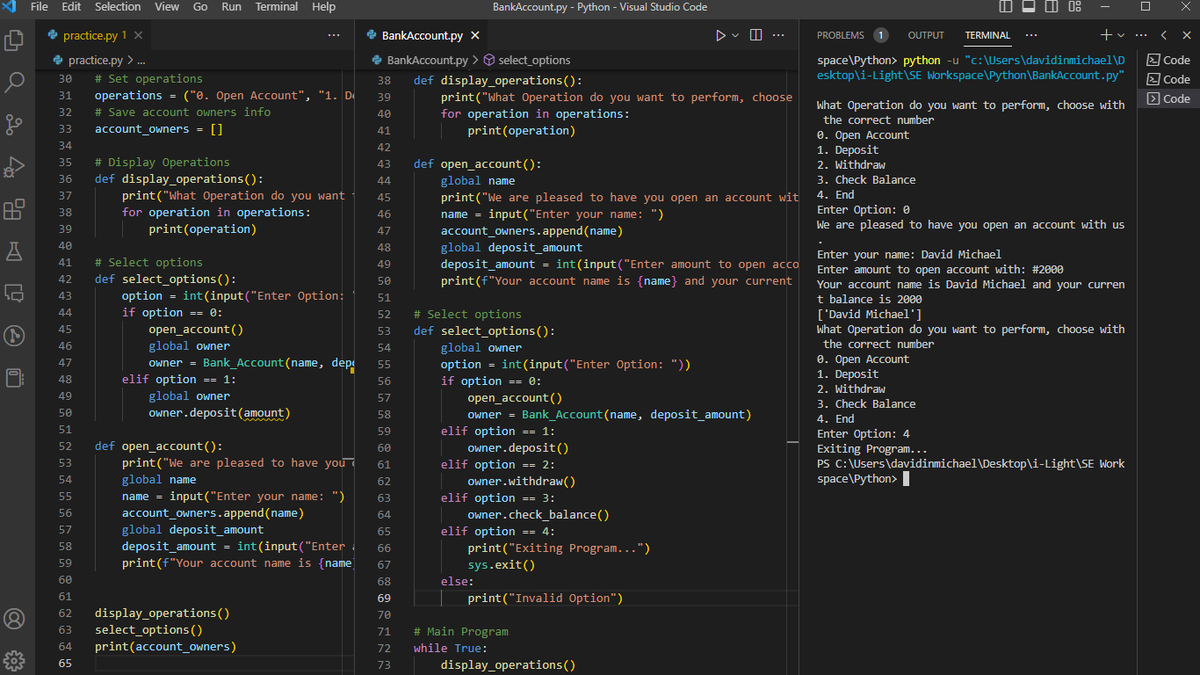
Task: Click 'Exiting Program...' terminal output
Action: 872,449
